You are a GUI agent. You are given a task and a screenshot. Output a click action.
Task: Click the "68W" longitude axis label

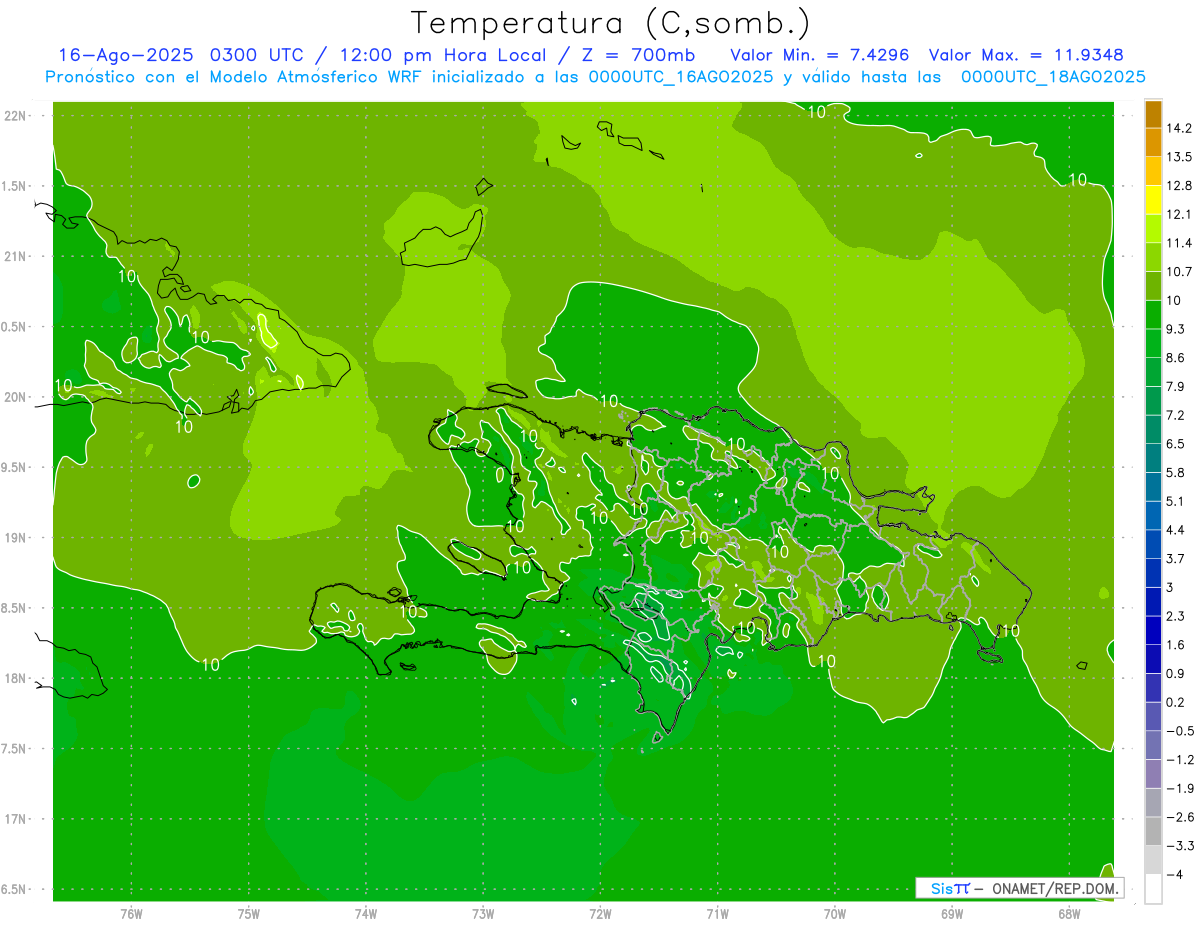(1069, 914)
